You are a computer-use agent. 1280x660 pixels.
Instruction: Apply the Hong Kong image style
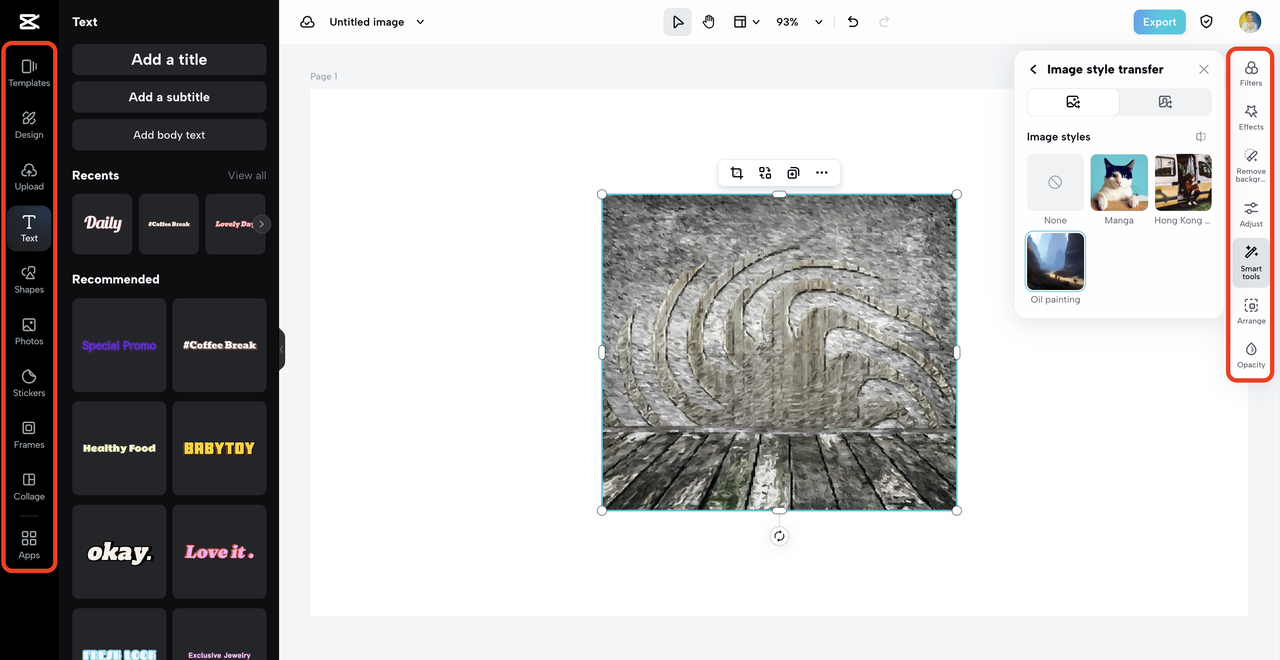[x=1183, y=182]
